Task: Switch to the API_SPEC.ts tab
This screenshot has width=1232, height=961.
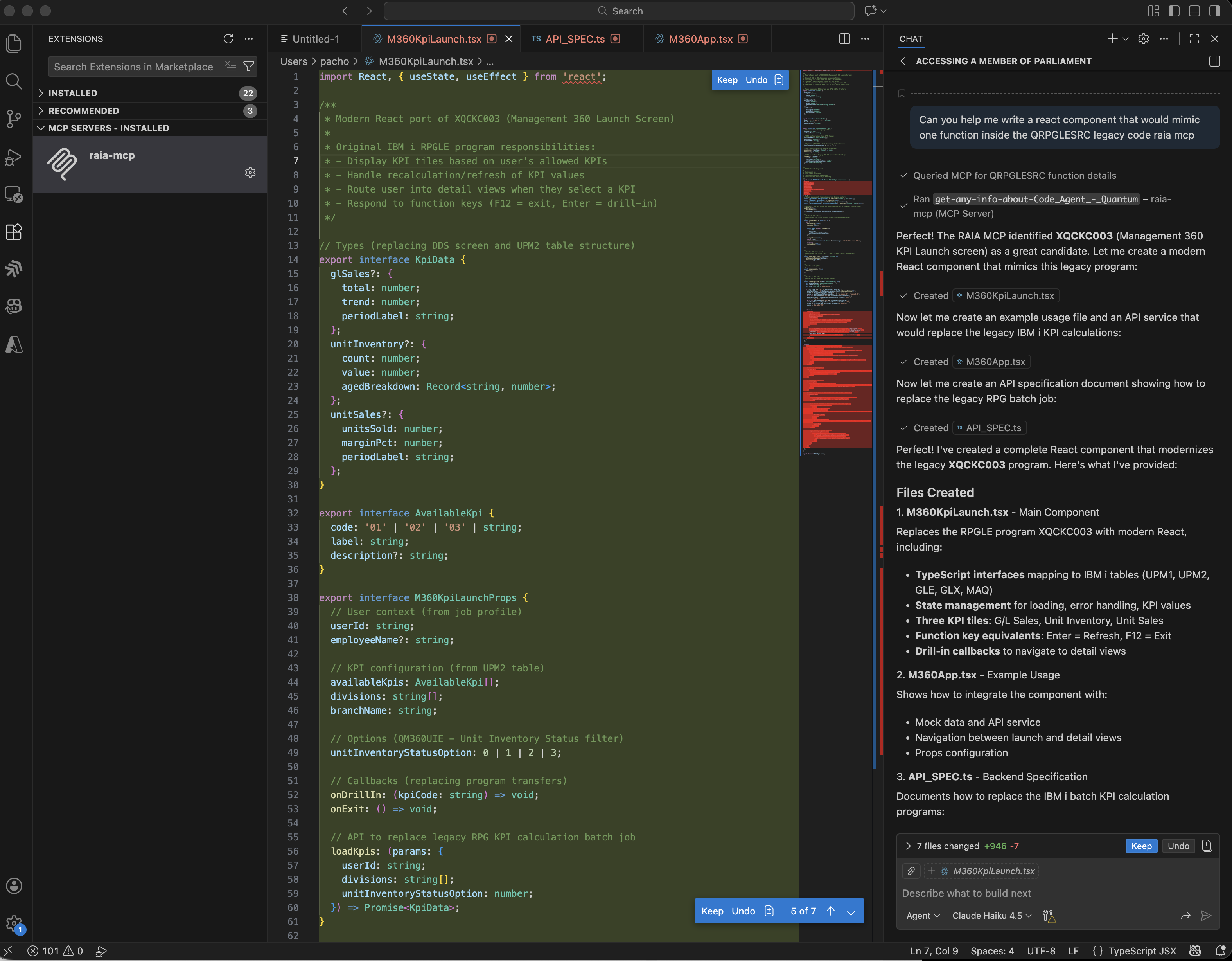Action: coord(575,39)
